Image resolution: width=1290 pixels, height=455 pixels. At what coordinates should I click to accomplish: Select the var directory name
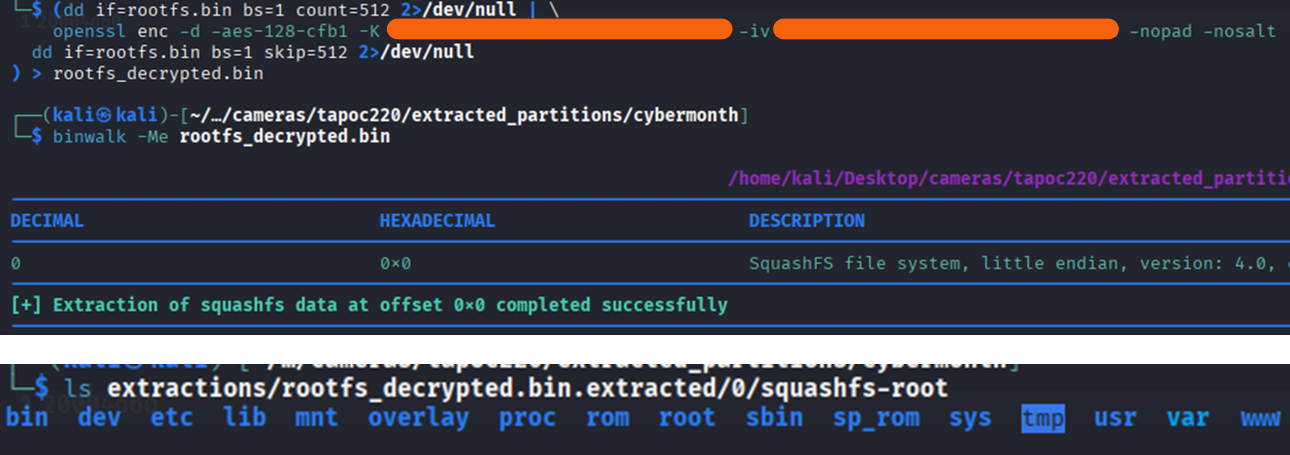point(1187,418)
